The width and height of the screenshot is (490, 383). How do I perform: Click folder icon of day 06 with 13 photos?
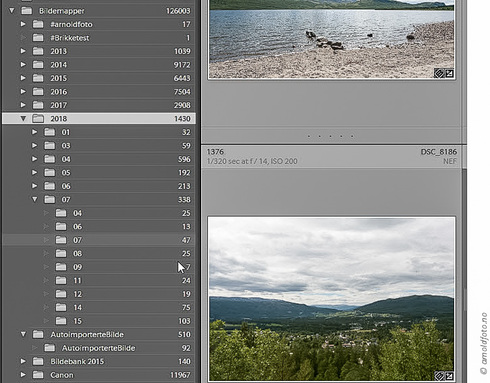tap(61, 226)
